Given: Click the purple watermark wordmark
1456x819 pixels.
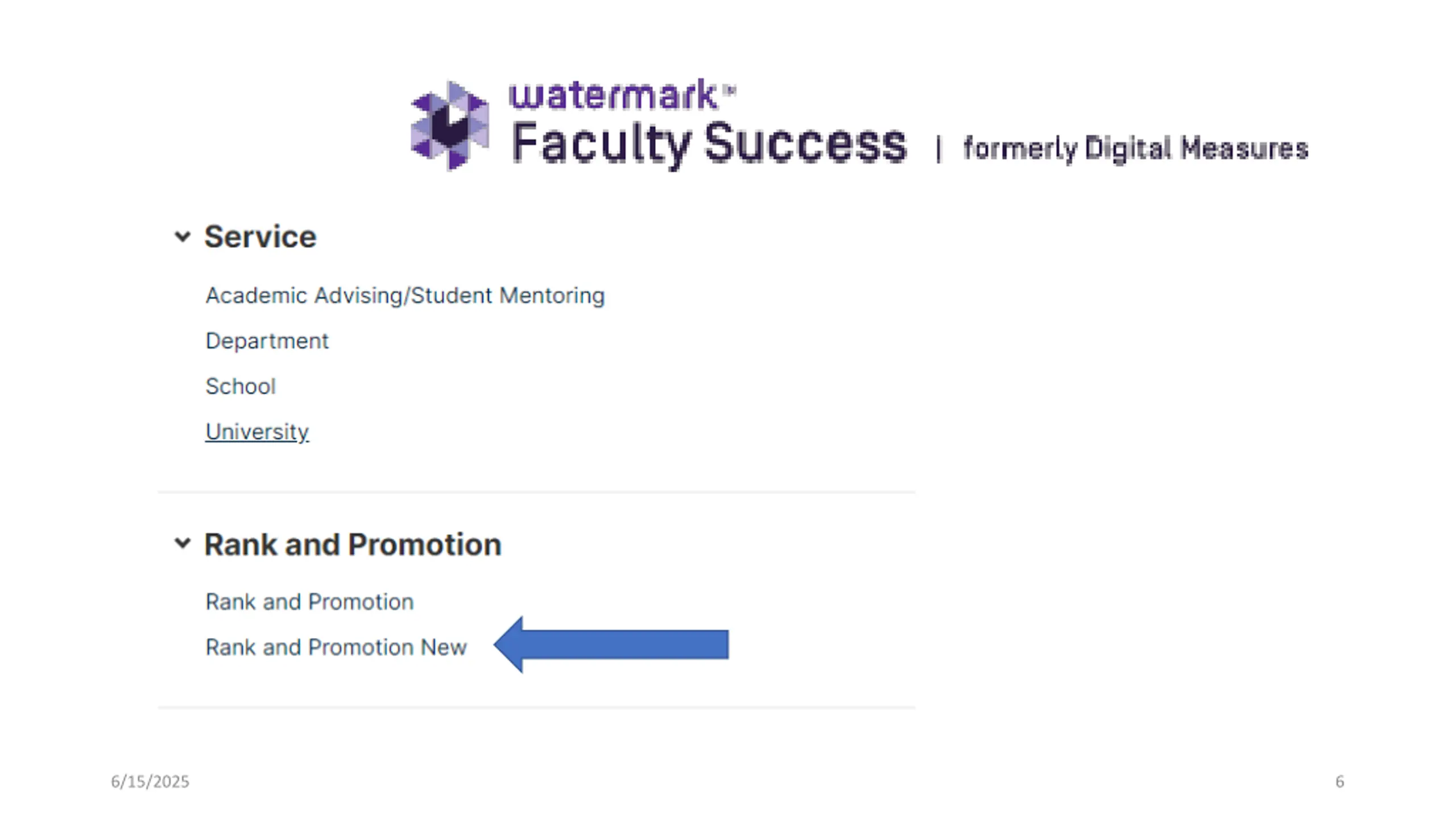Looking at the screenshot, I should [613, 94].
